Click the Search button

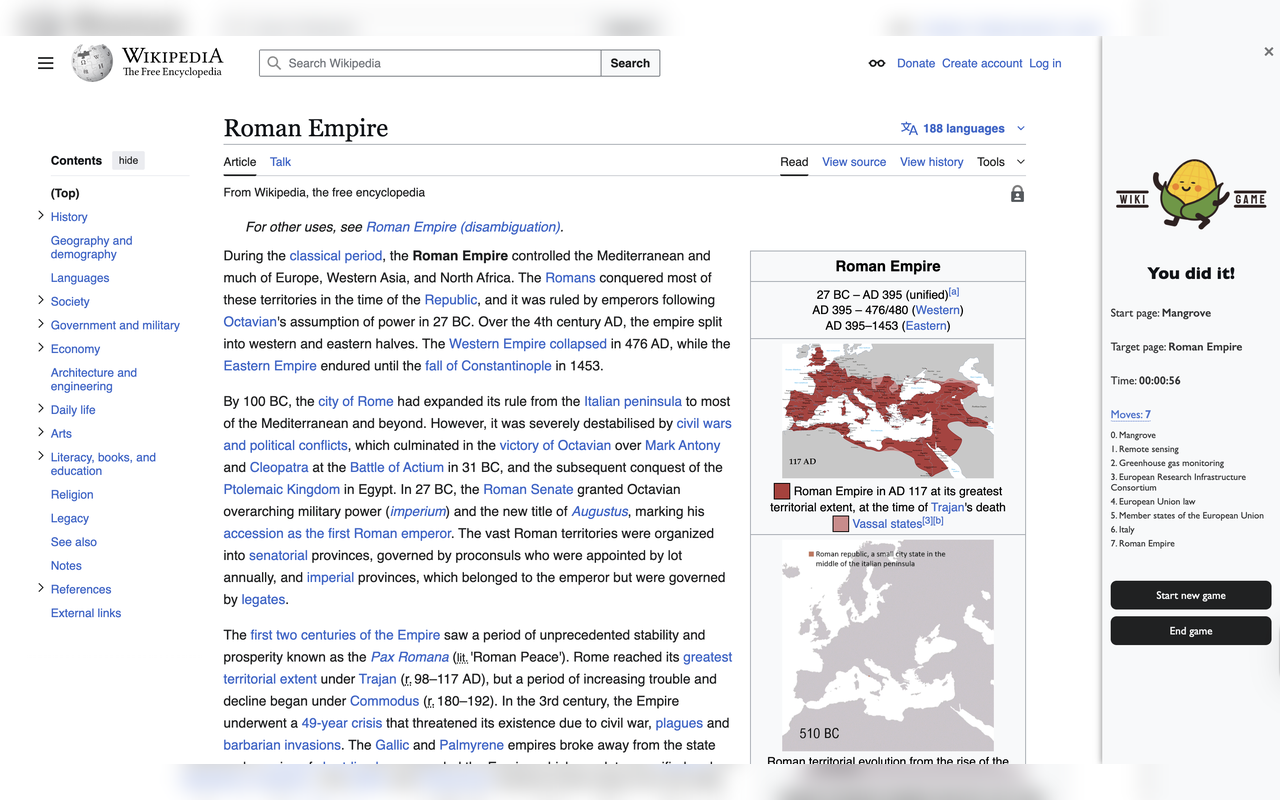pos(630,63)
